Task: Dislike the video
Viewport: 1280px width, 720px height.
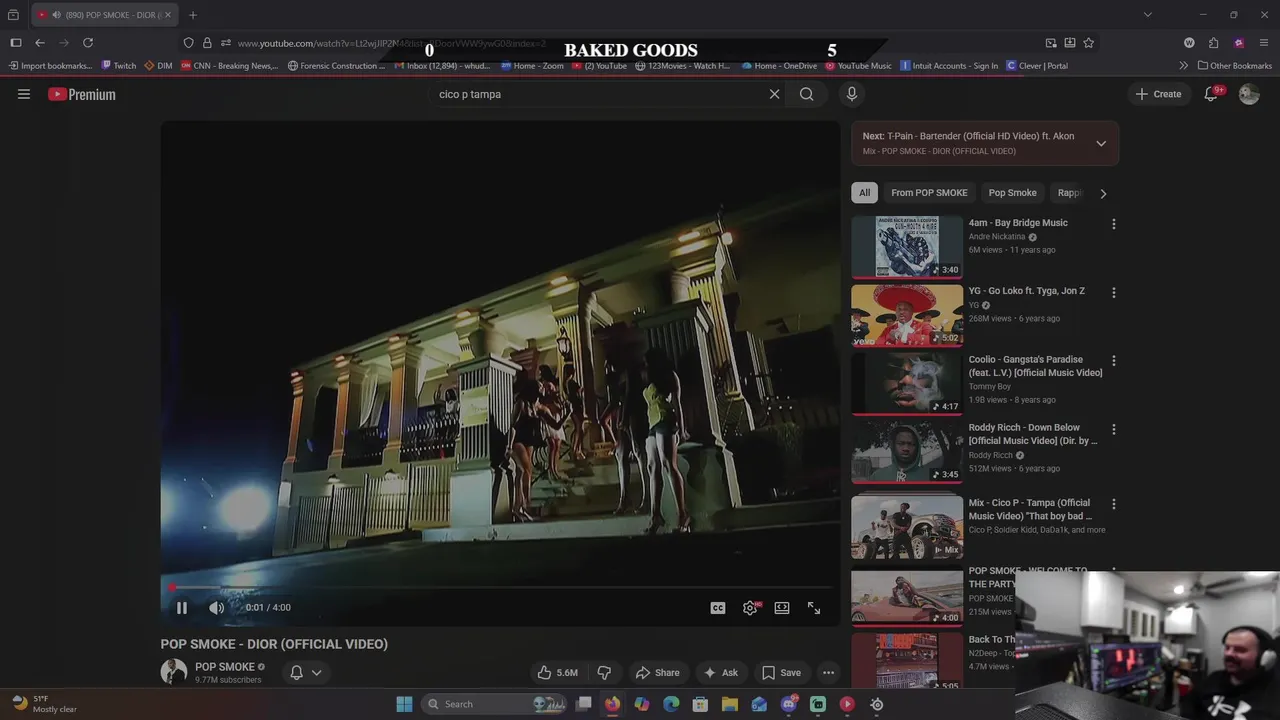Action: coord(604,673)
